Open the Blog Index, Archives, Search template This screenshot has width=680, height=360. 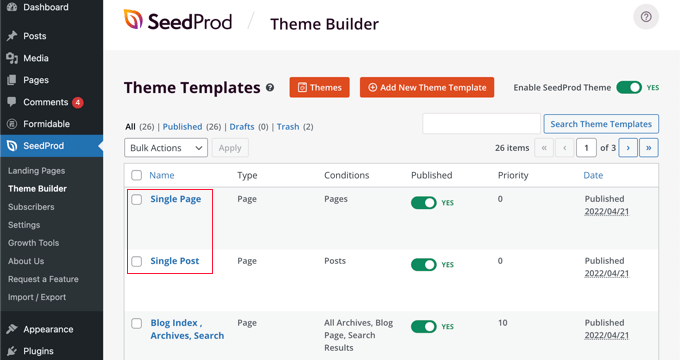coord(187,329)
